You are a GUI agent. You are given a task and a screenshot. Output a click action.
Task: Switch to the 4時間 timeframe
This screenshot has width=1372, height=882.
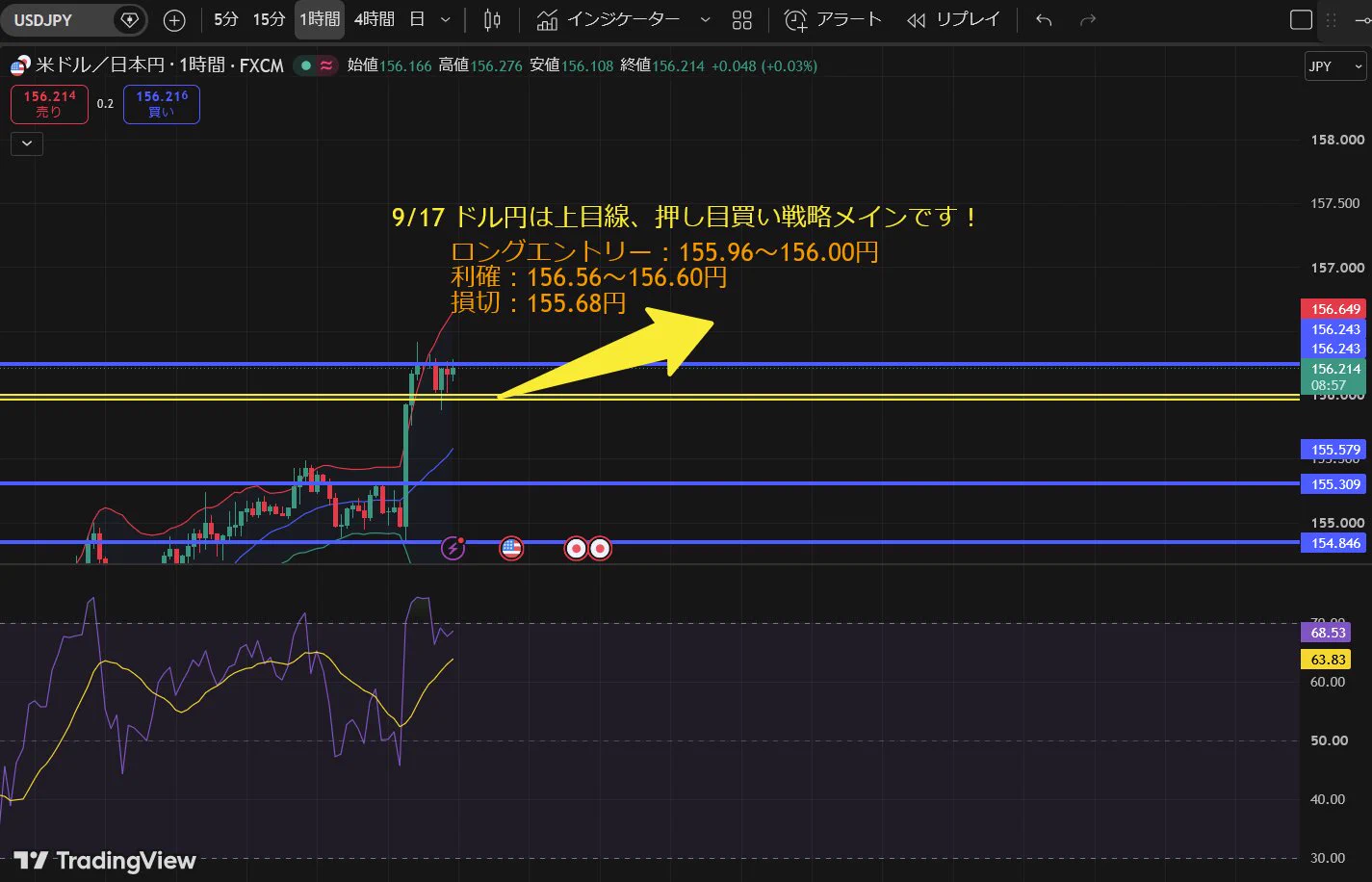pyautogui.click(x=375, y=19)
